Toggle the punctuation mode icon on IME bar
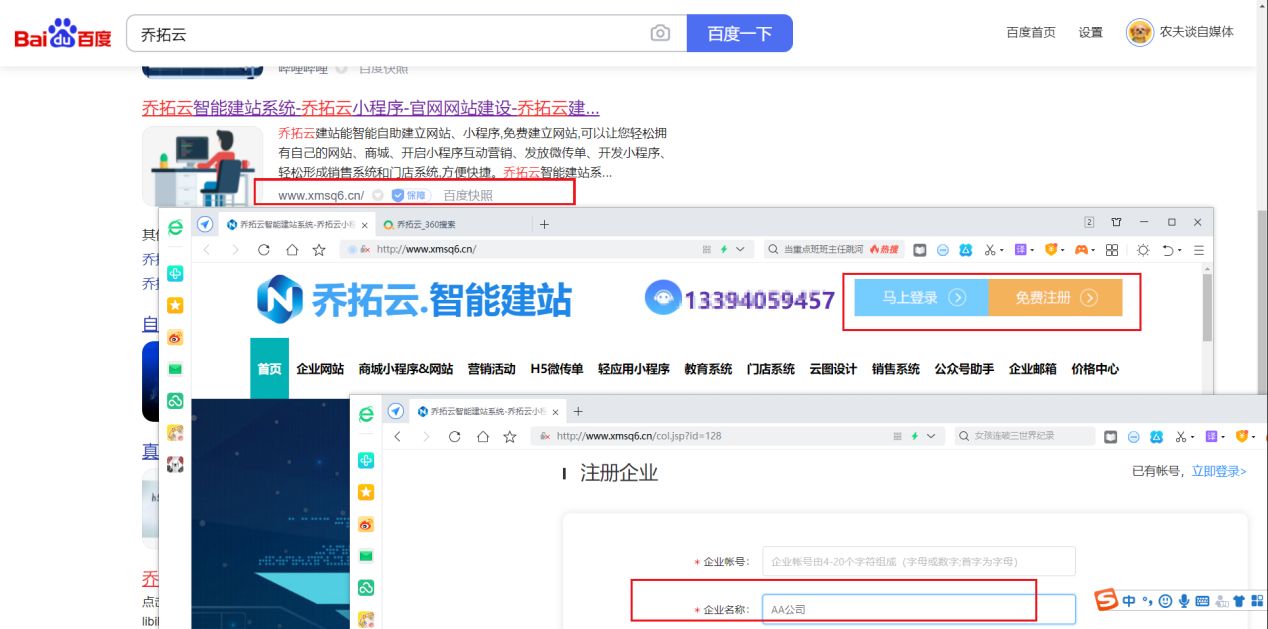The width and height of the screenshot is (1268, 629). tap(1148, 601)
